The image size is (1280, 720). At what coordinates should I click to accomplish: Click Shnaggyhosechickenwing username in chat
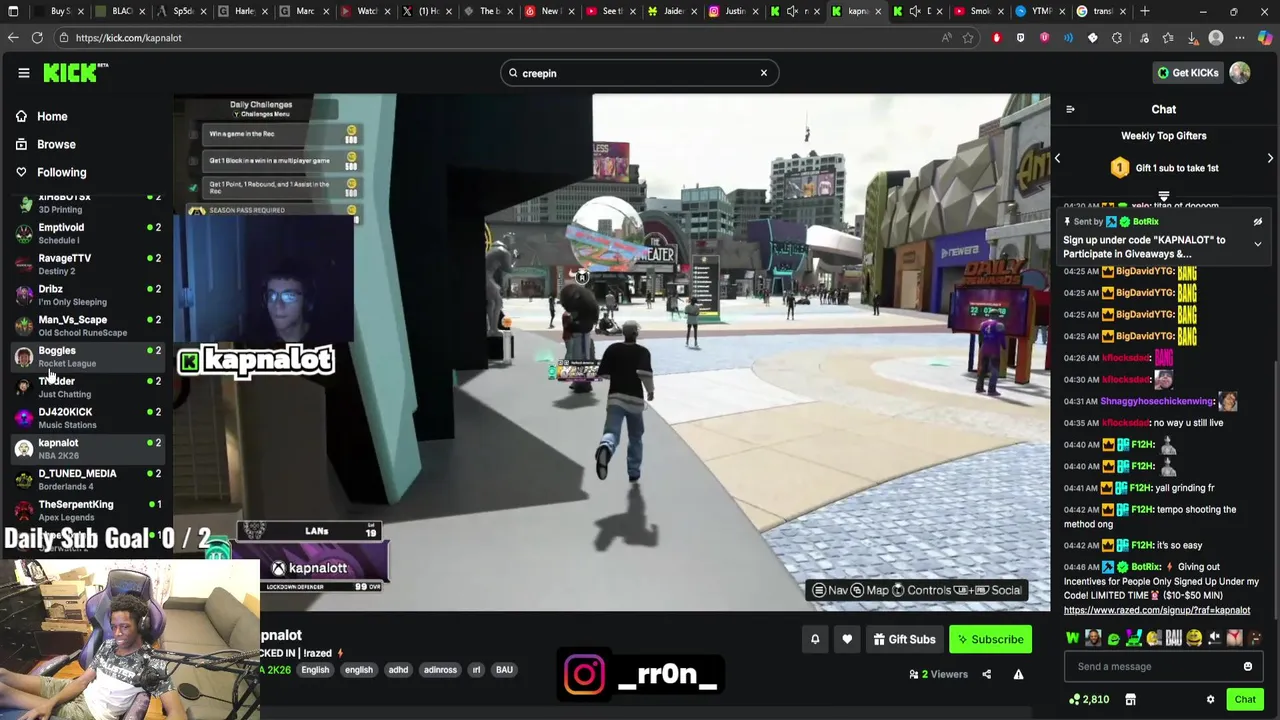pos(1157,401)
